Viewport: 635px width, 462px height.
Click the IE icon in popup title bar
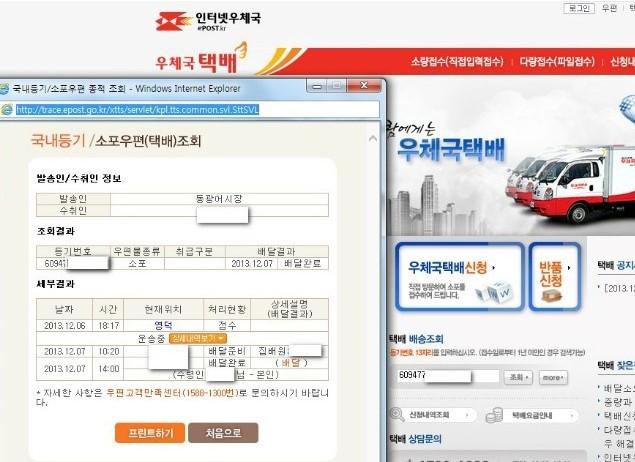4,89
